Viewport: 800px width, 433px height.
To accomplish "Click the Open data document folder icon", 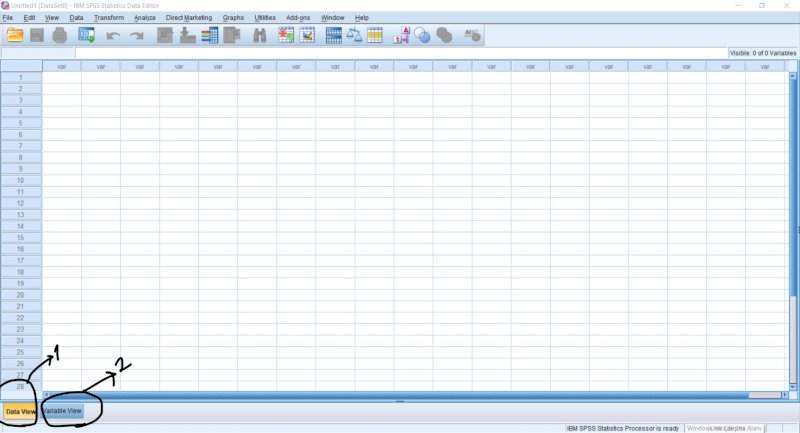I will (x=15, y=35).
